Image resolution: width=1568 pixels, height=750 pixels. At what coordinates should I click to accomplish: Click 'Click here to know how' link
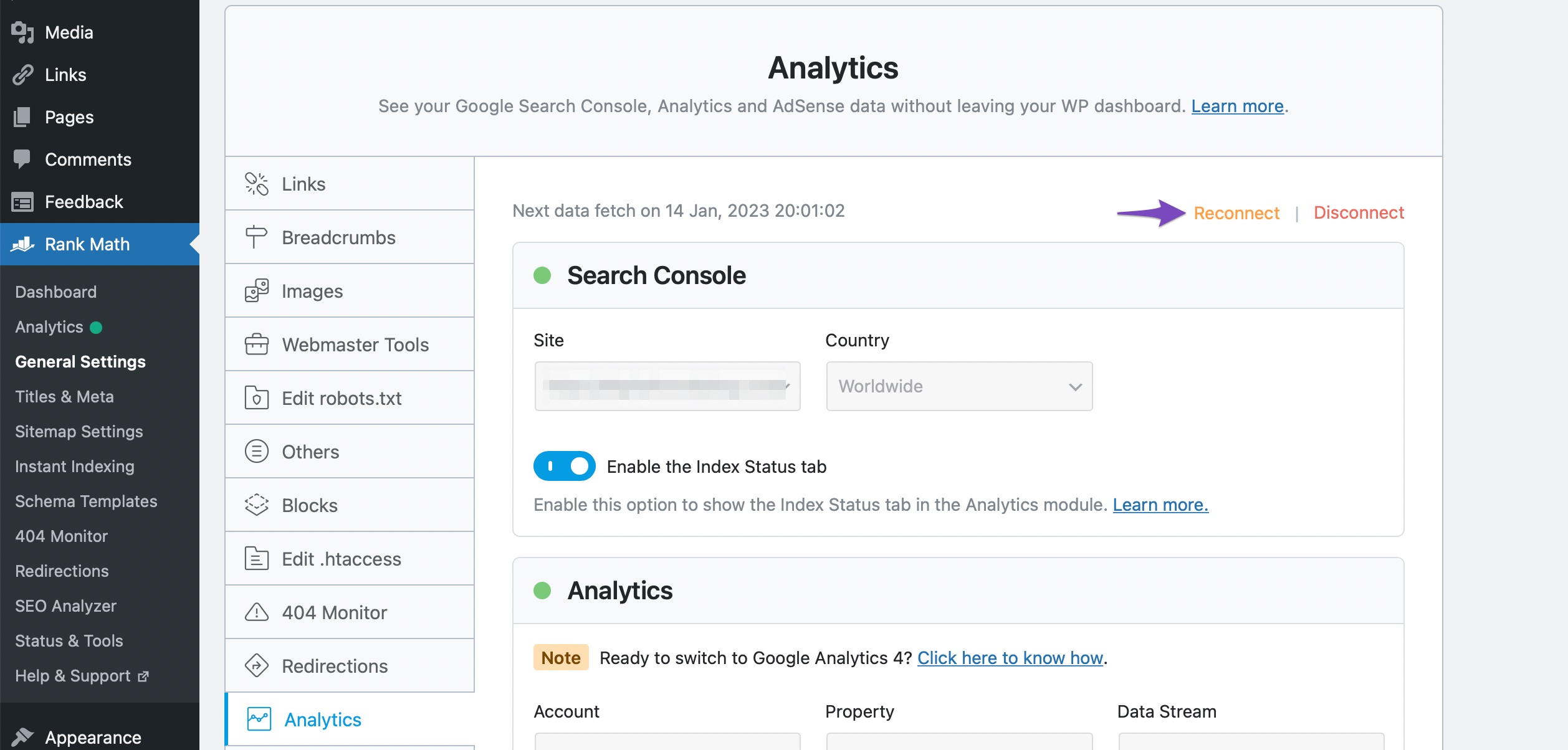click(x=1010, y=658)
